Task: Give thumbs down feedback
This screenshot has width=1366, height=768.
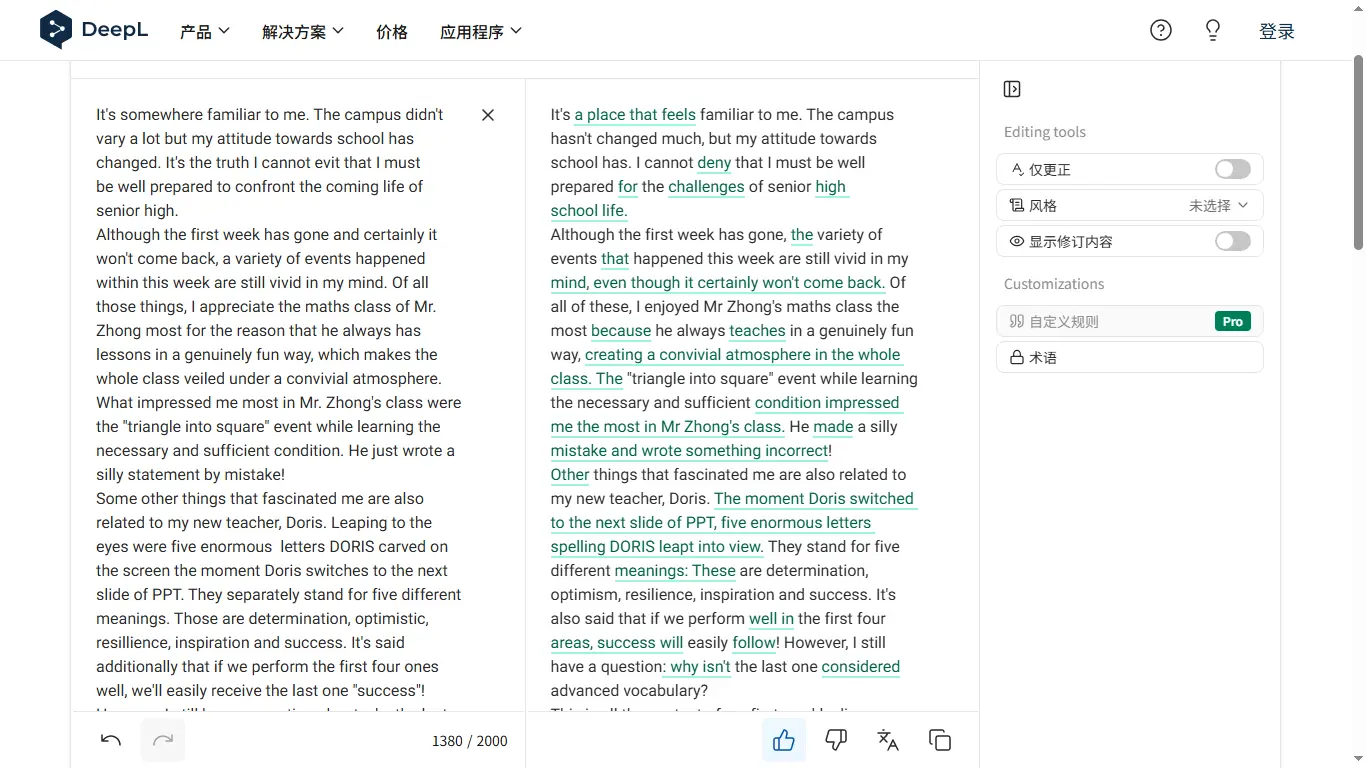Action: 836,740
